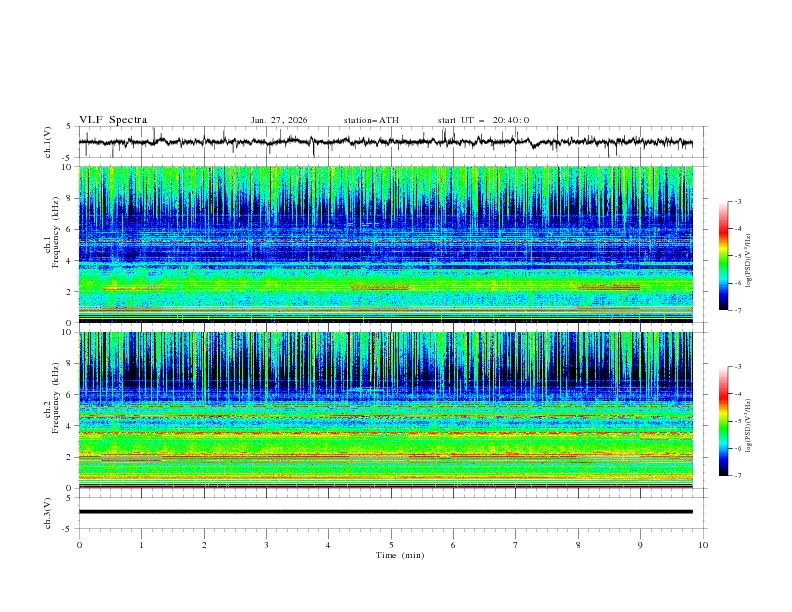Click the ch.1 spectrogram panel

(x=385, y=244)
